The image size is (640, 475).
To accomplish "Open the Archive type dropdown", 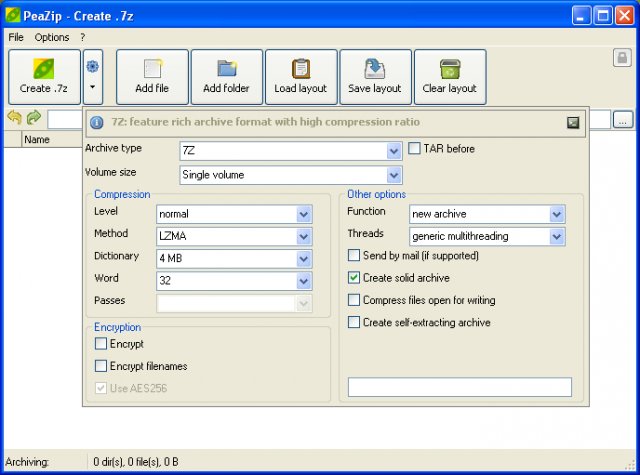I will [x=393, y=151].
